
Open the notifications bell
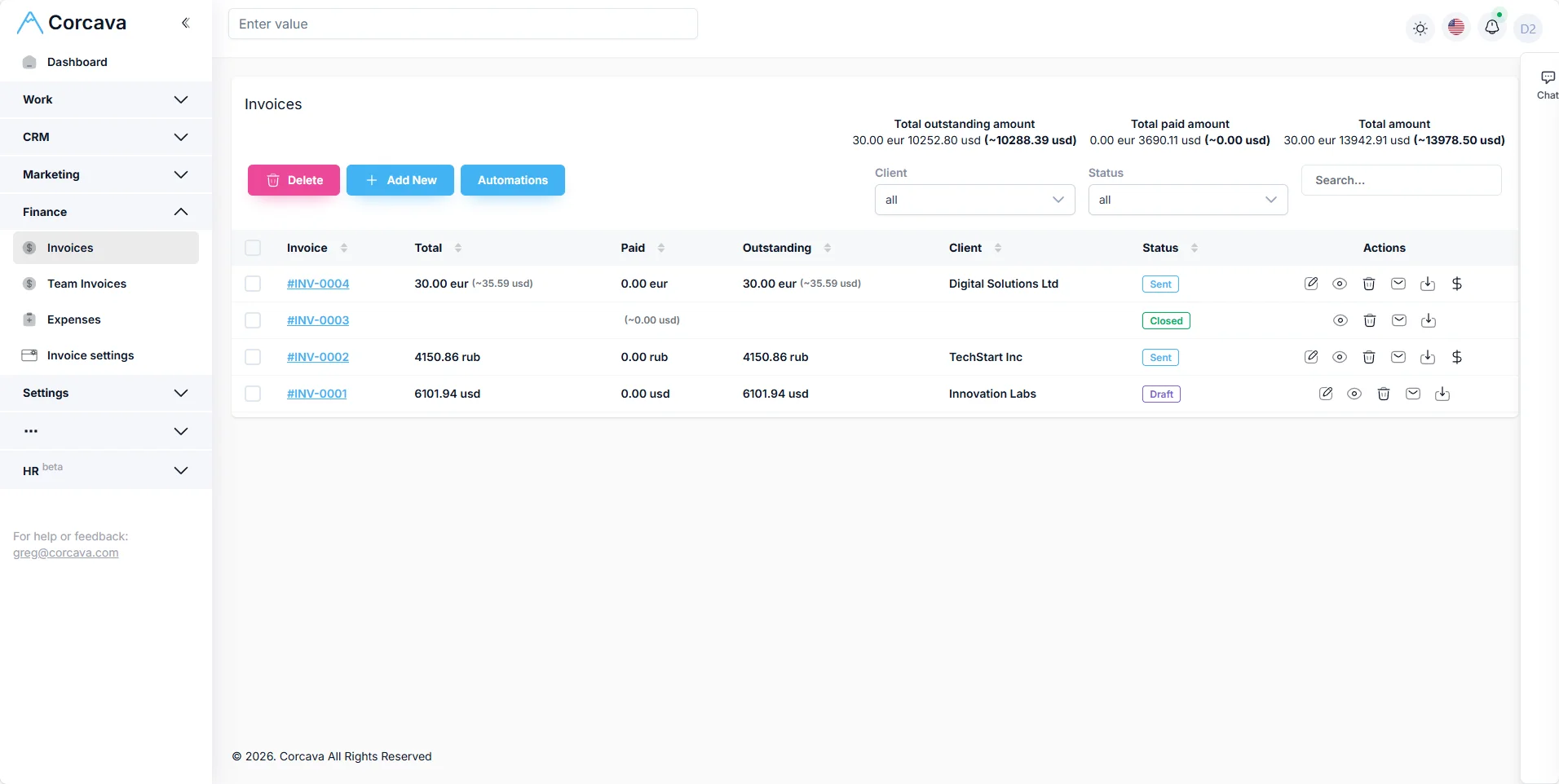pos(1492,28)
